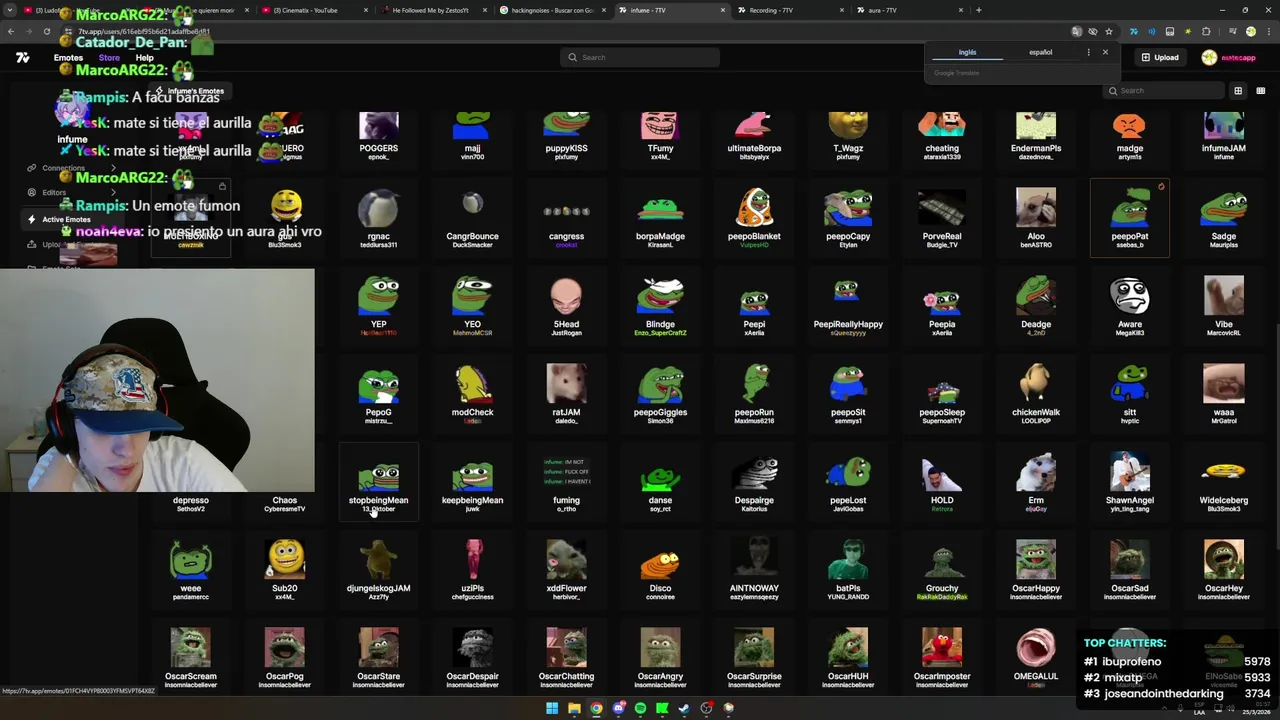1280x720 pixels.
Task: Open the POGGERS emote
Action: (378, 136)
